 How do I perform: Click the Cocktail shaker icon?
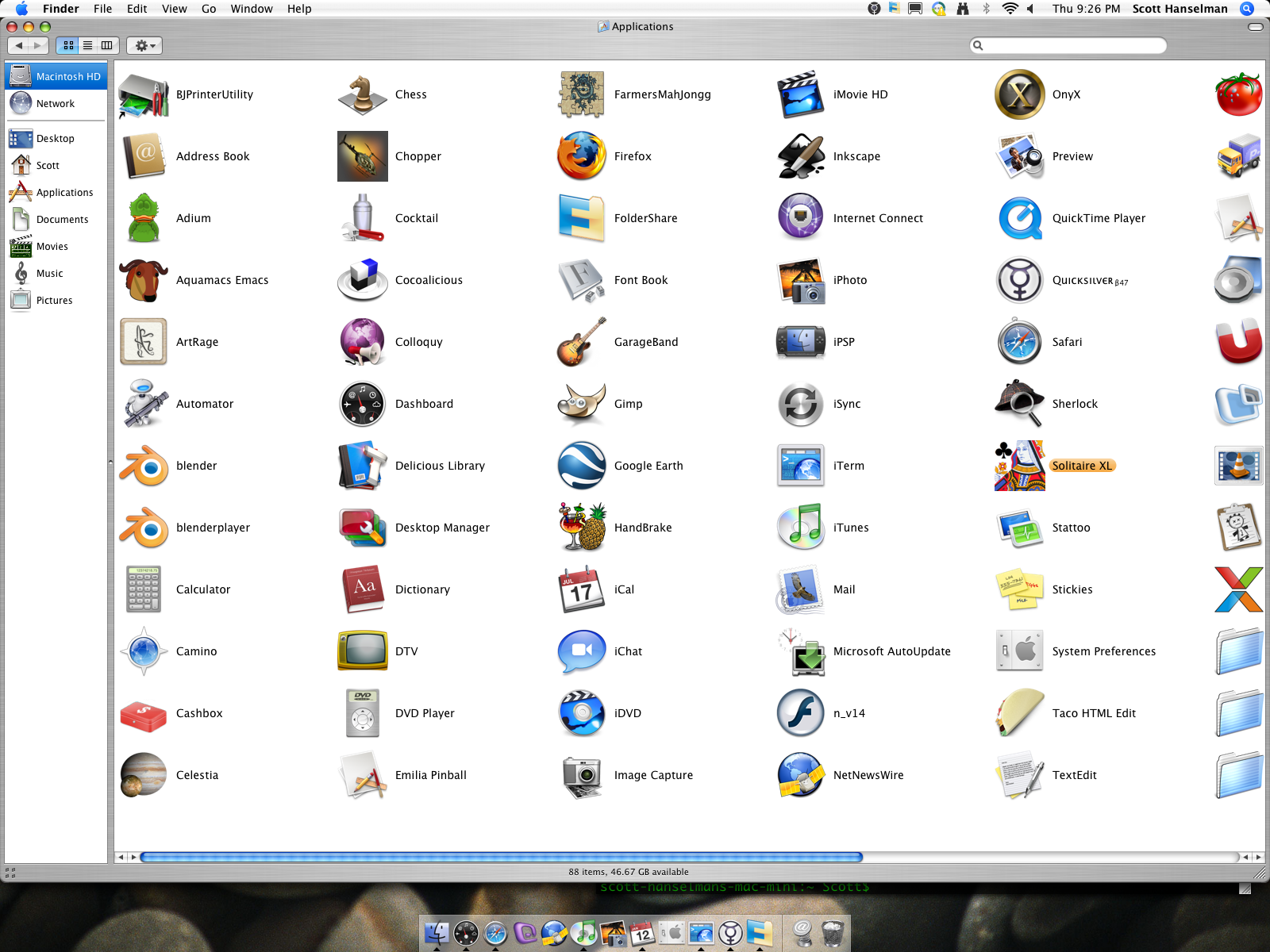pos(363,218)
